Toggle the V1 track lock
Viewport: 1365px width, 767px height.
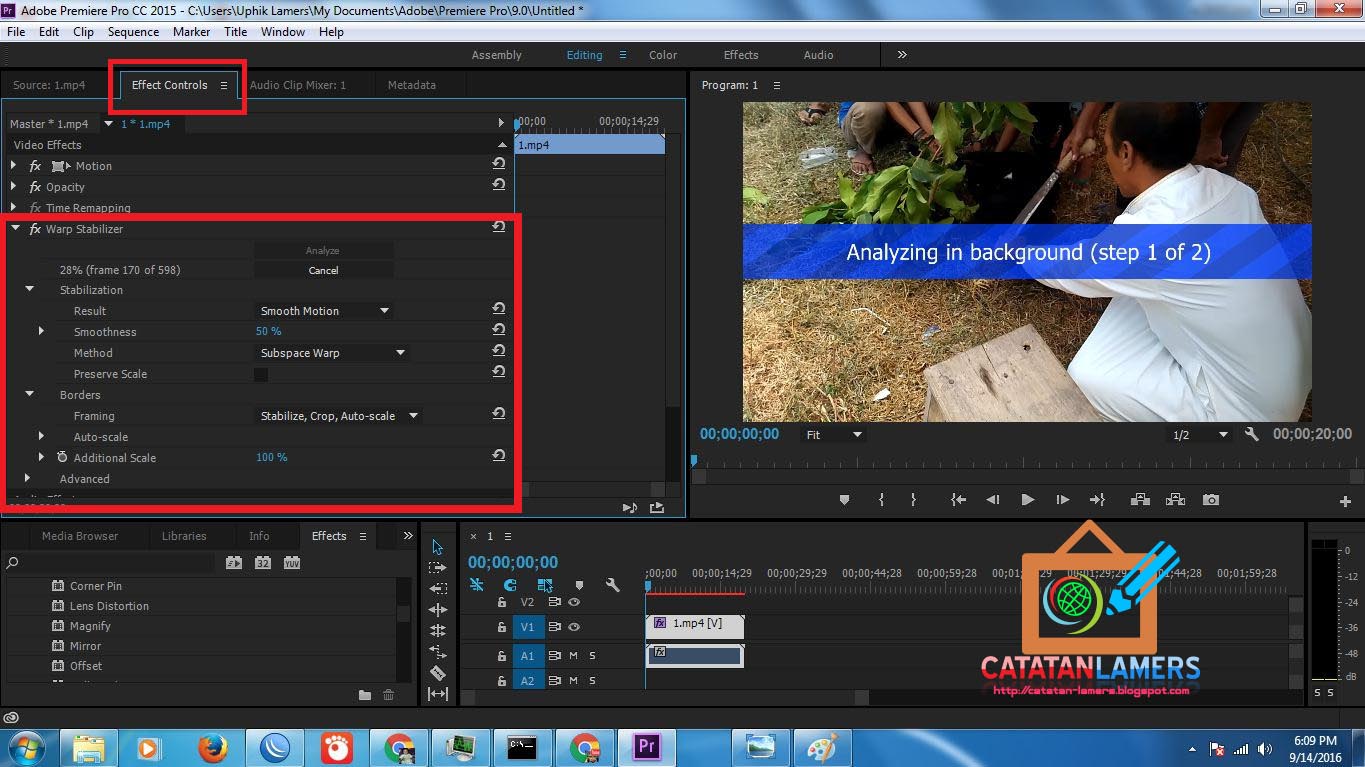pos(502,627)
